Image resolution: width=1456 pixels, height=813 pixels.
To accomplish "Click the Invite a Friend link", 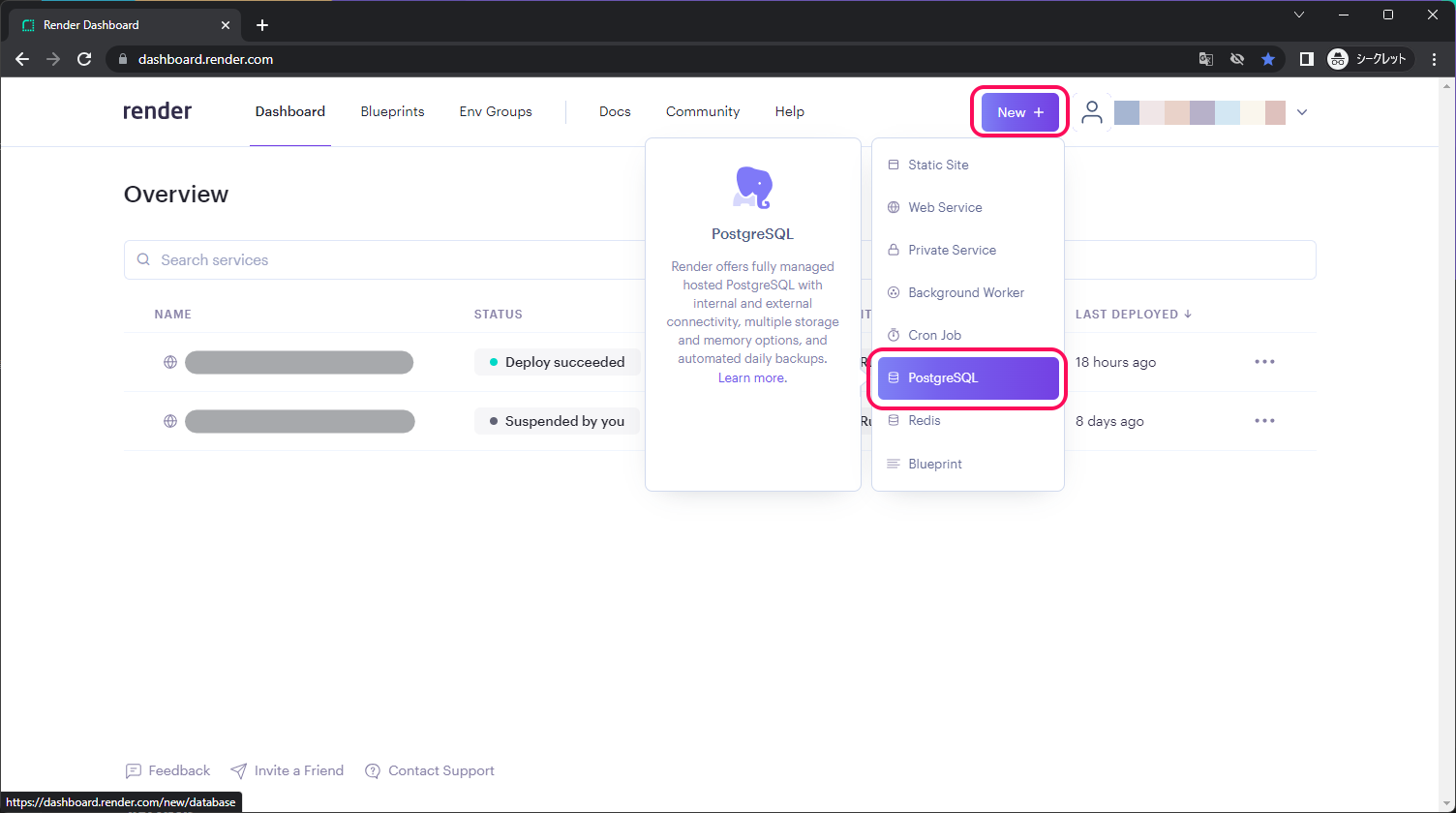I will pyautogui.click(x=288, y=770).
